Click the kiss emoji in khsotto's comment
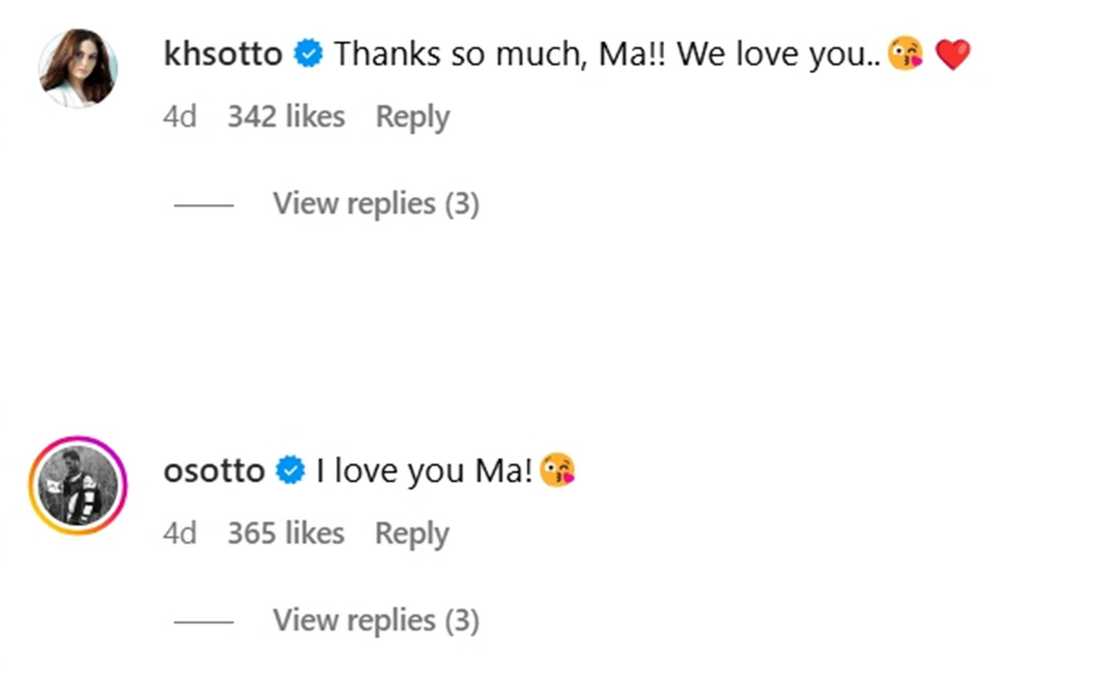The image size is (1120, 685). [905, 55]
